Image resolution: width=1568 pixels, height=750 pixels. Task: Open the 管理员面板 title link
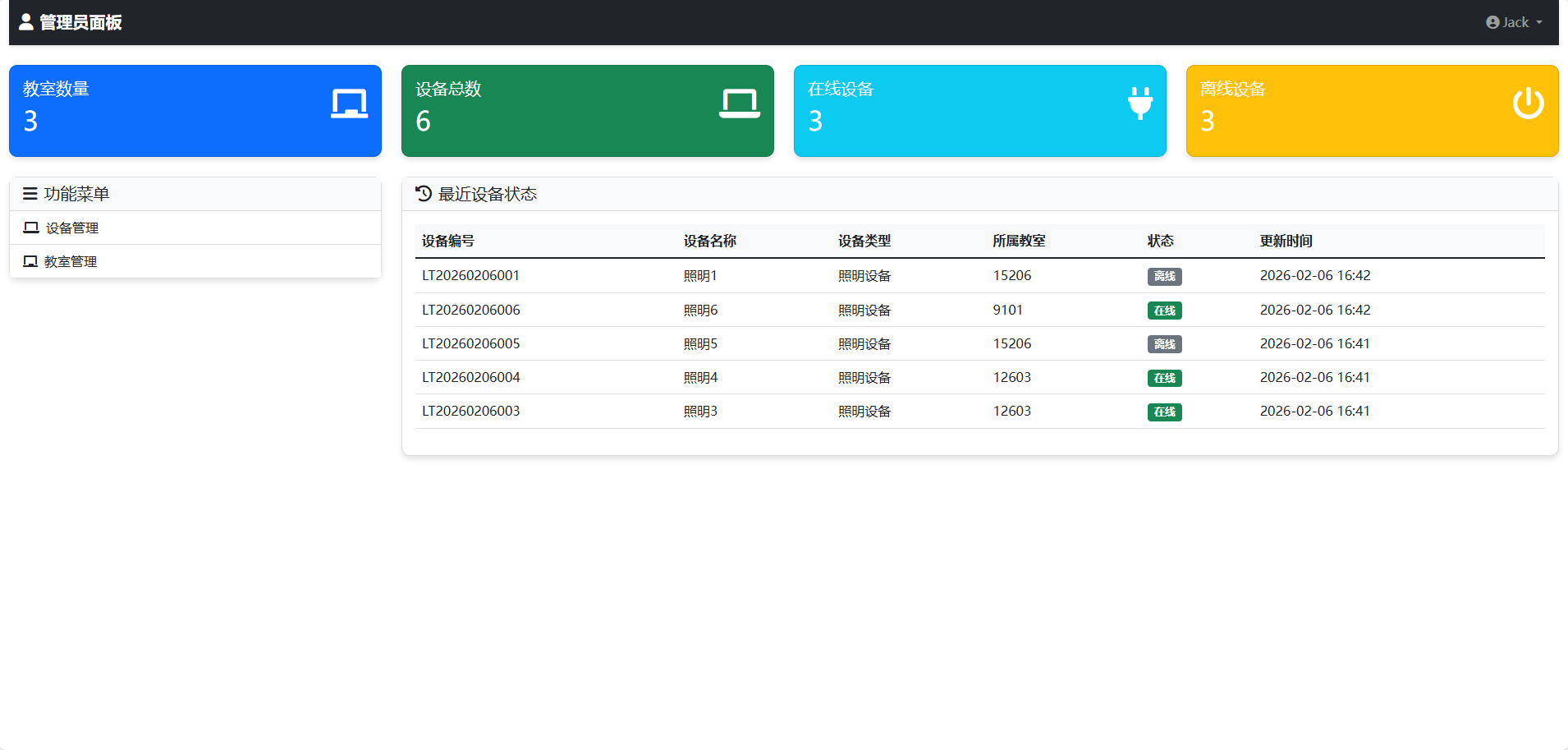pyautogui.click(x=71, y=22)
